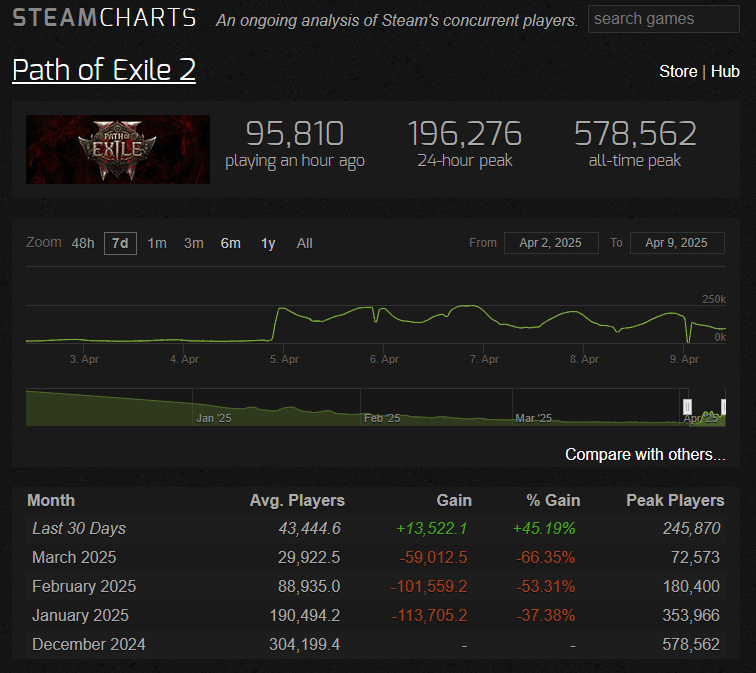Click the Month column header
Screen dimensions: 756x673
51,500
